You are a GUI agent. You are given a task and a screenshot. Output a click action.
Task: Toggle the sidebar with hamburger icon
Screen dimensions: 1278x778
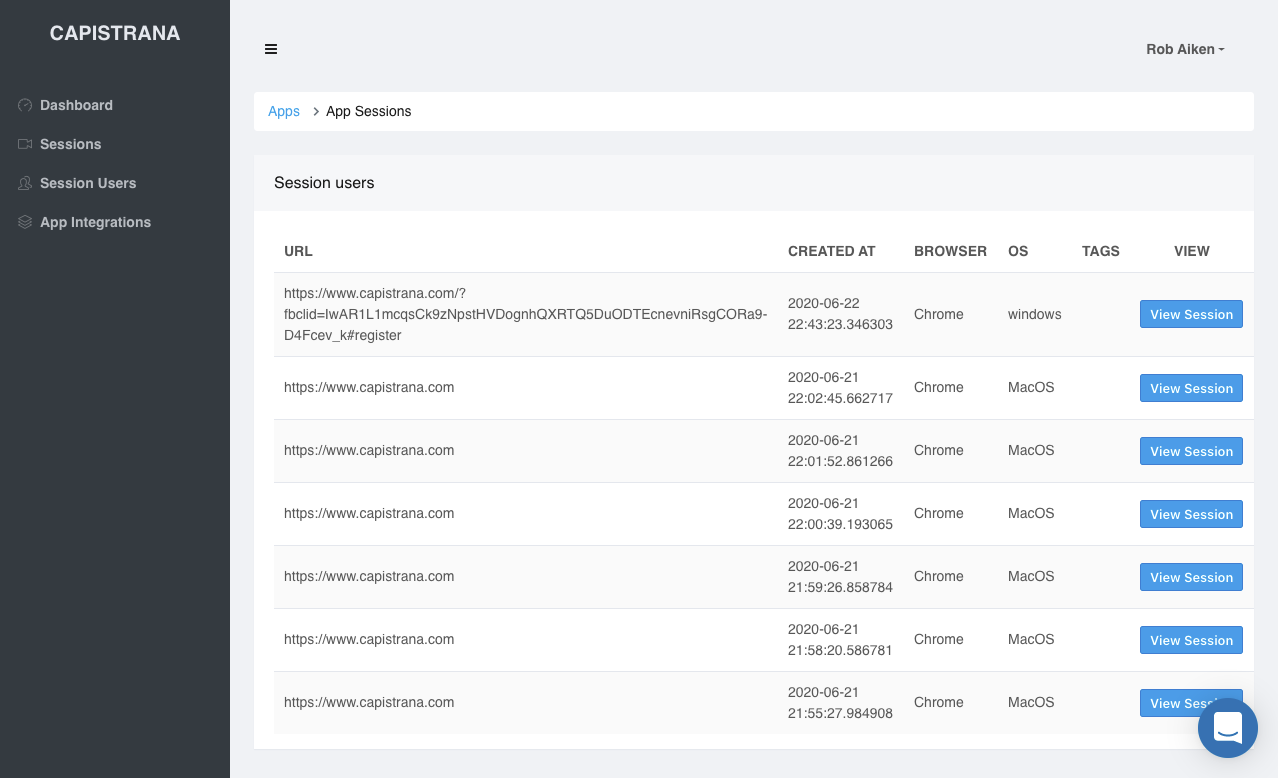point(271,49)
